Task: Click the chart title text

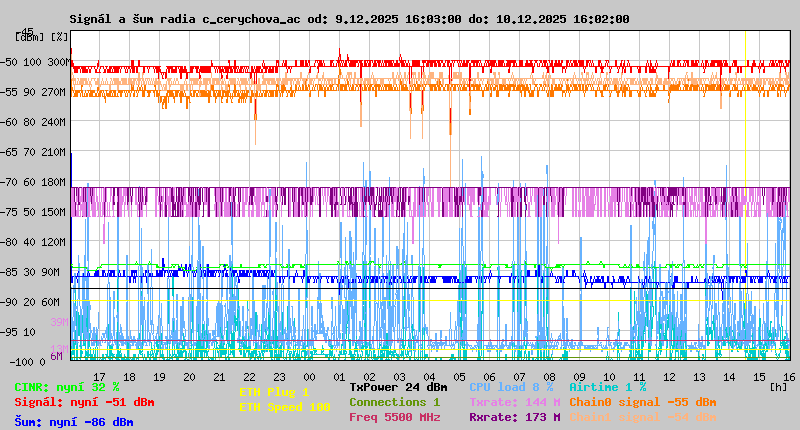Action: tap(349, 19)
